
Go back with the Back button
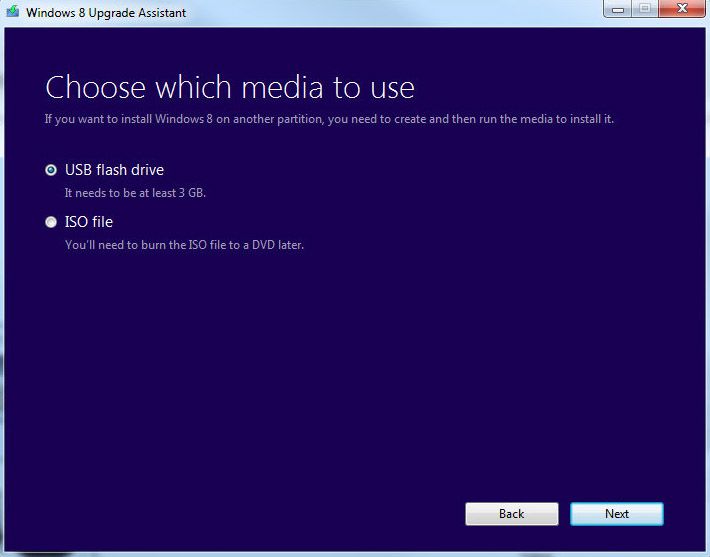click(x=512, y=514)
